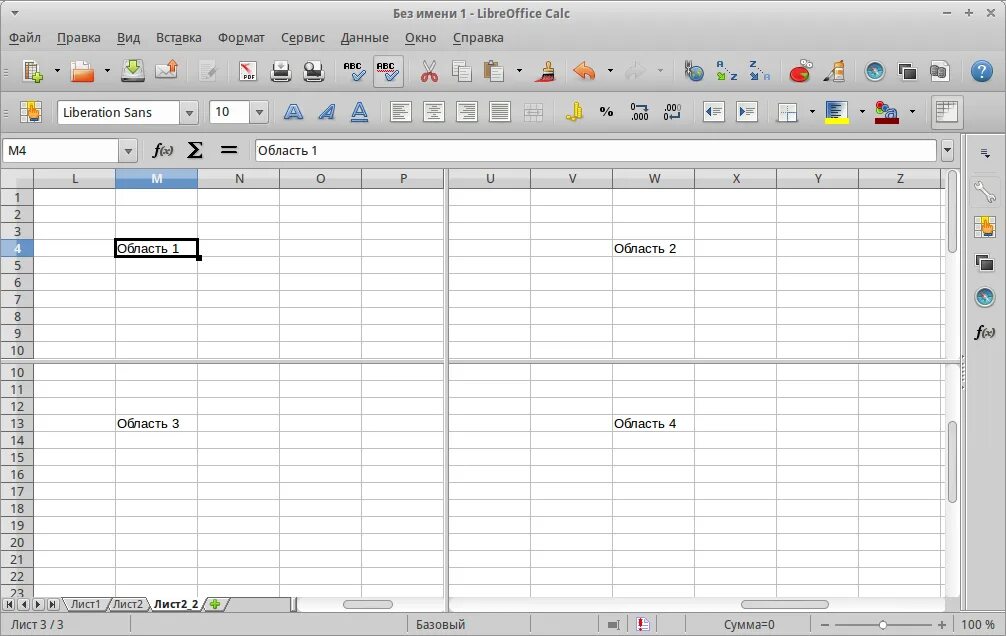Expand the formula input line
The height and width of the screenshot is (636, 1006).
pyautogui.click(x=948, y=151)
